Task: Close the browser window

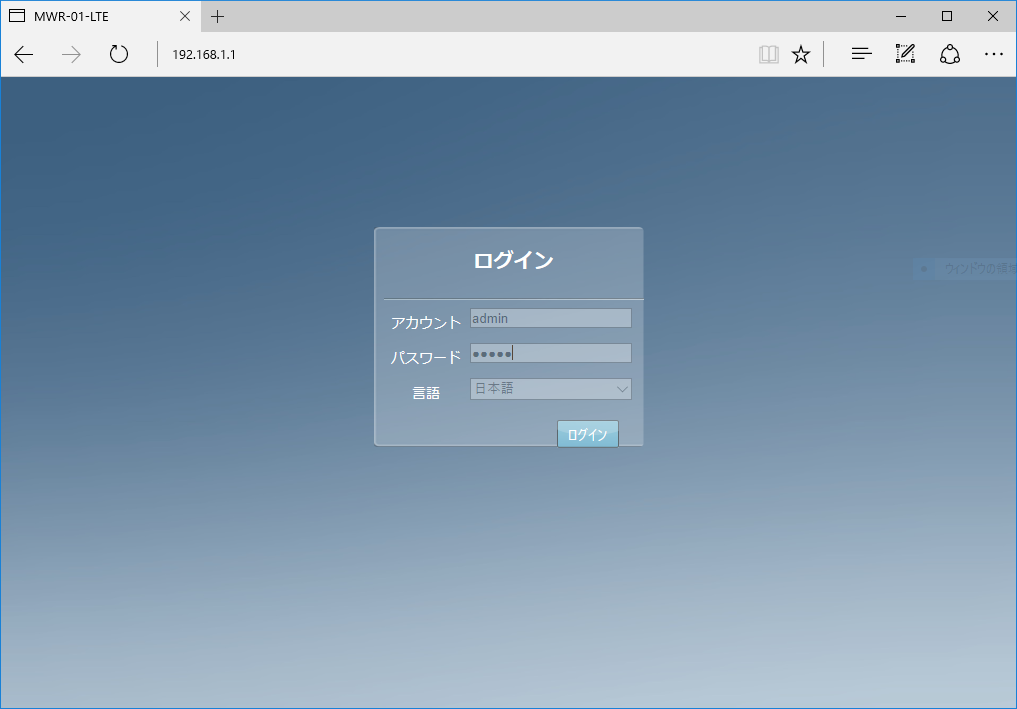Action: 993,16
